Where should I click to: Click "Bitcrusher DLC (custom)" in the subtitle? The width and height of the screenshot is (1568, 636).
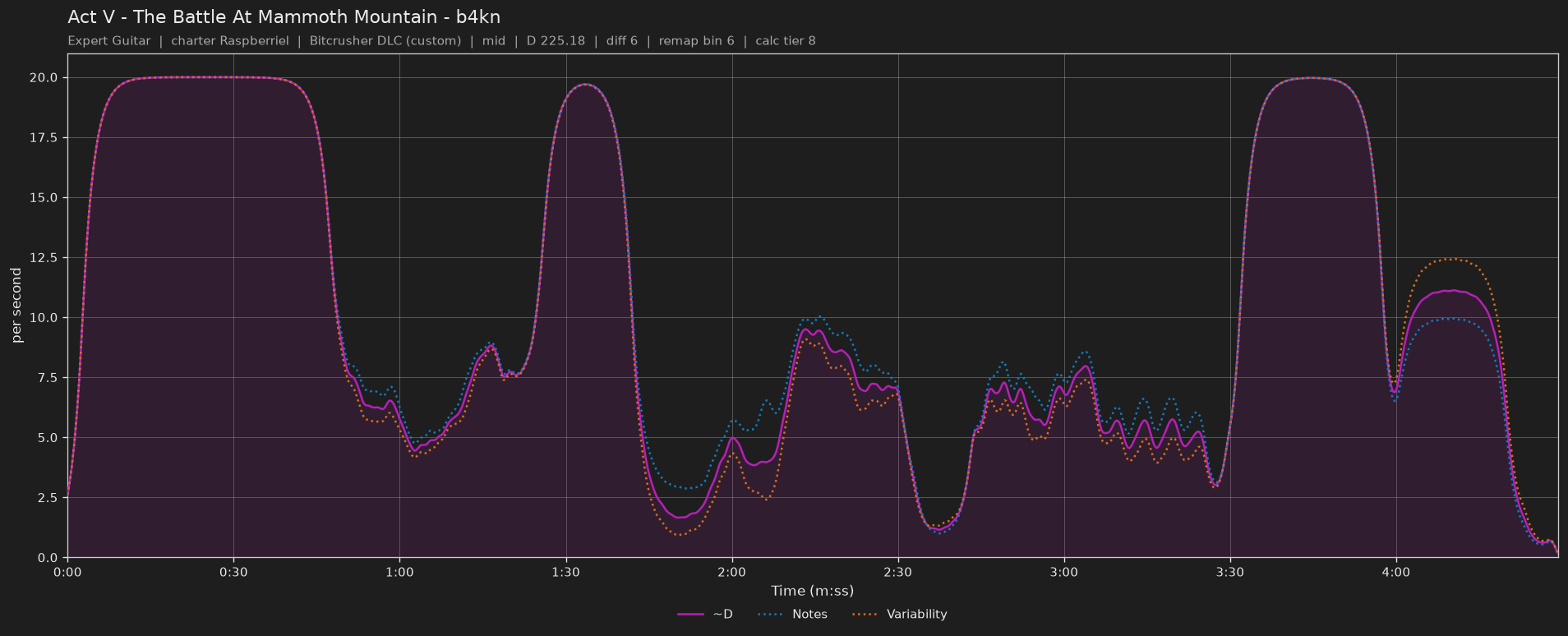point(385,41)
